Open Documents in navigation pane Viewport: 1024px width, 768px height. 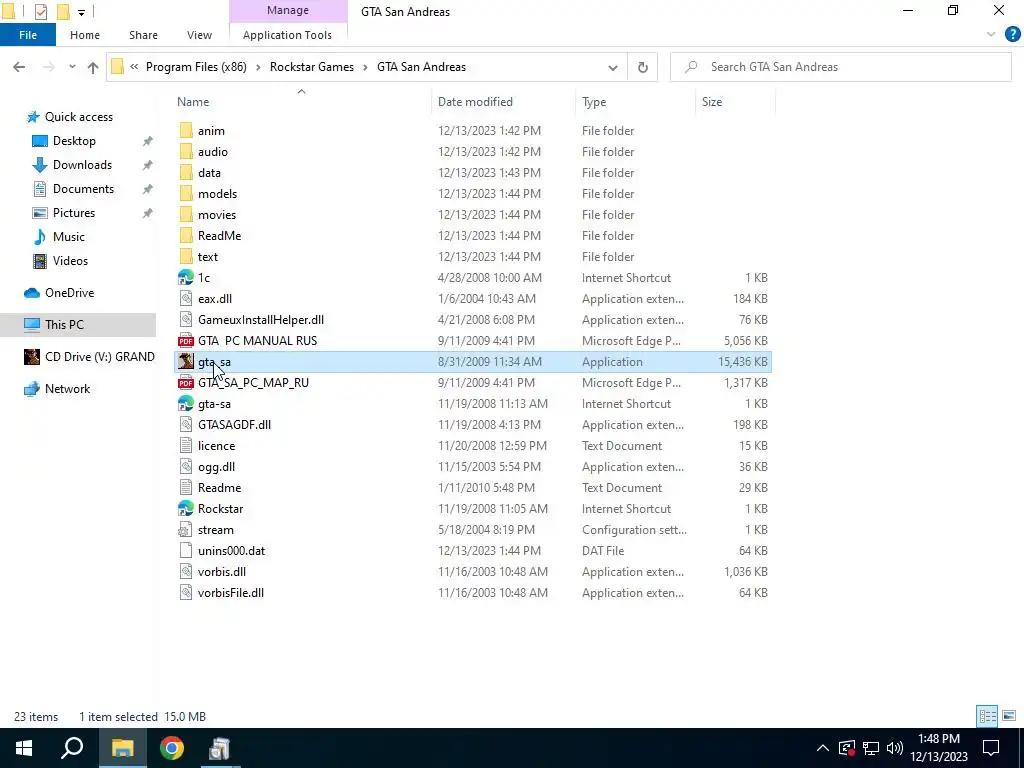(83, 189)
